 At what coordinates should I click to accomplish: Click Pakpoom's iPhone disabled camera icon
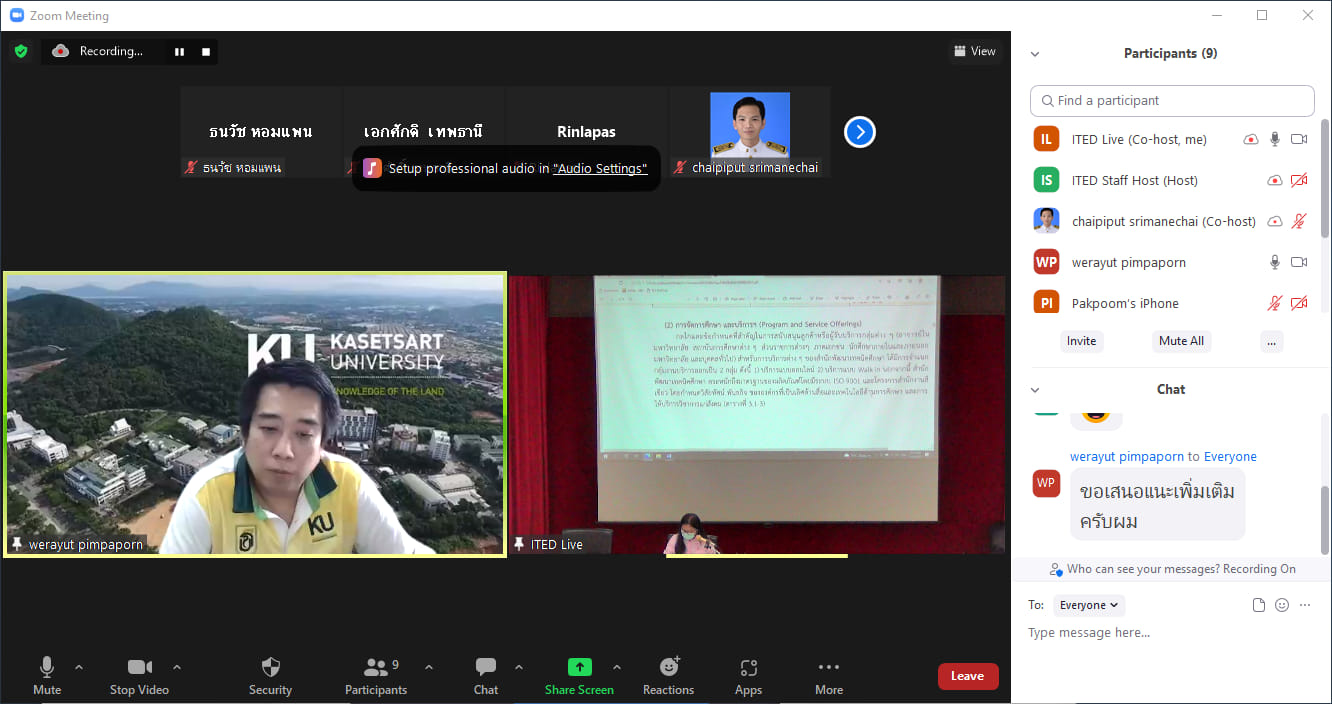1299,304
